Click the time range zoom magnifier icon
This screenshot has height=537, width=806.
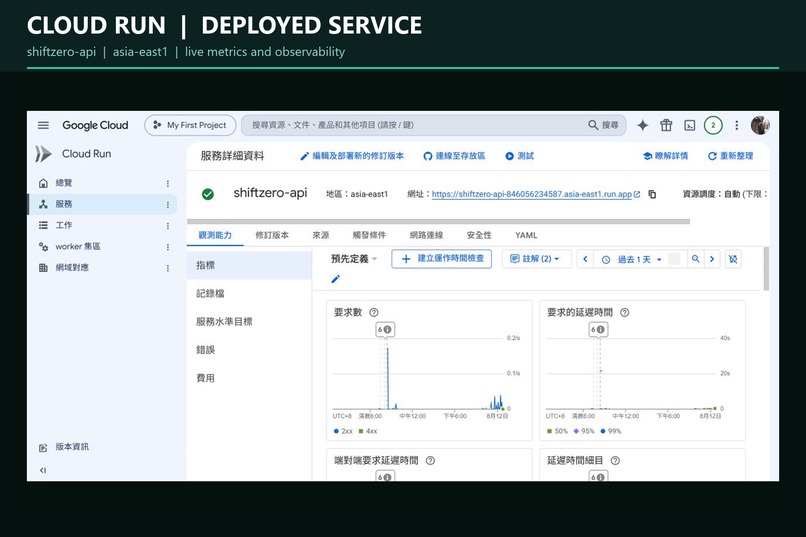click(x=695, y=259)
